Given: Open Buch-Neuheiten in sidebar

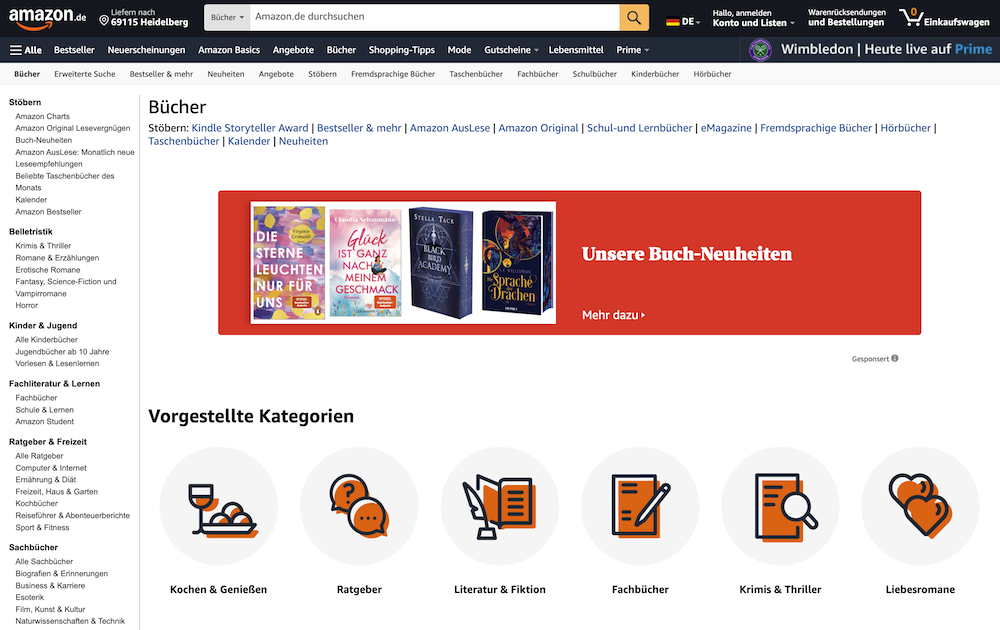Looking at the screenshot, I should 43,140.
